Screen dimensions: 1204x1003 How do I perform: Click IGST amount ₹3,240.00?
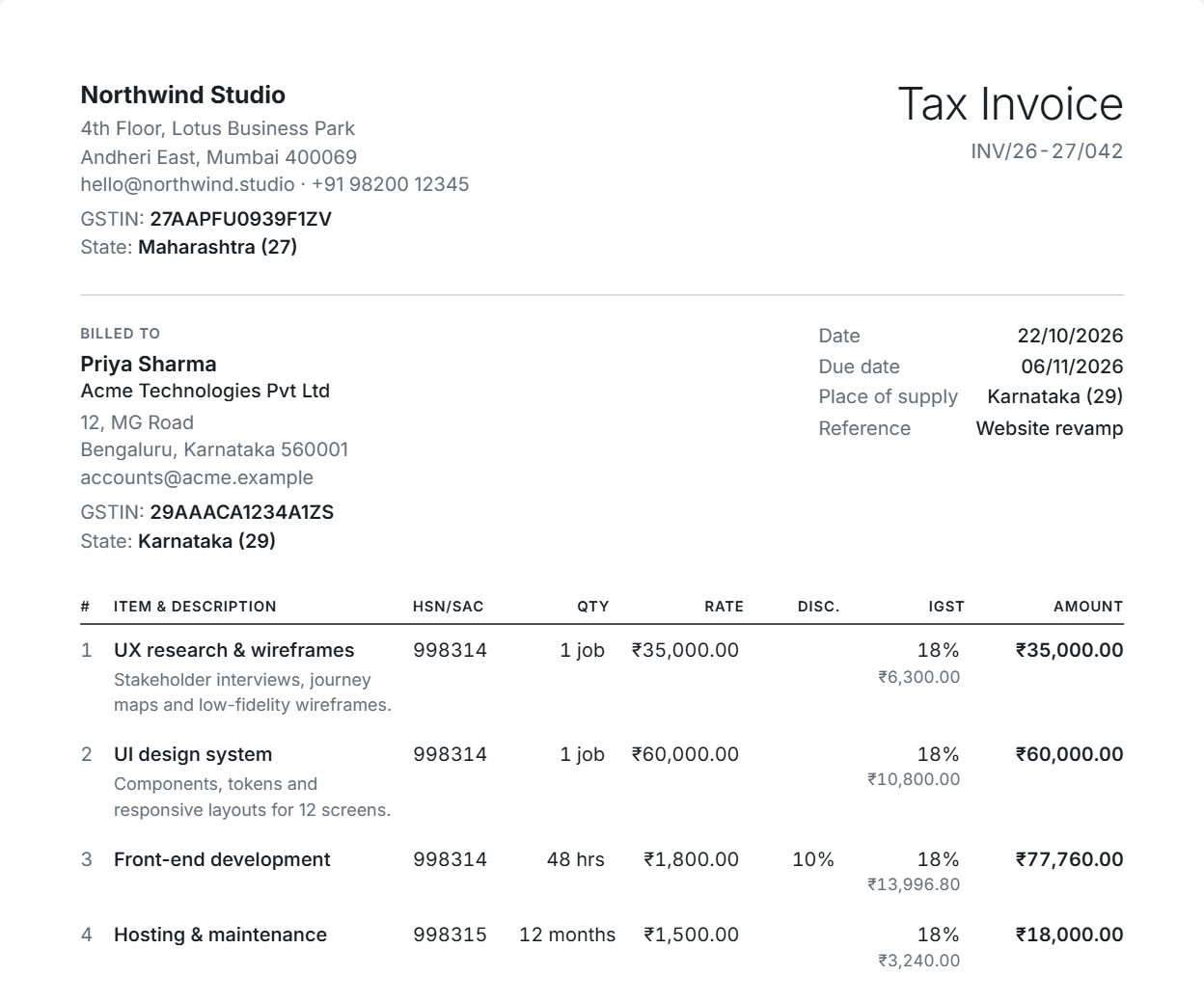pos(919,961)
